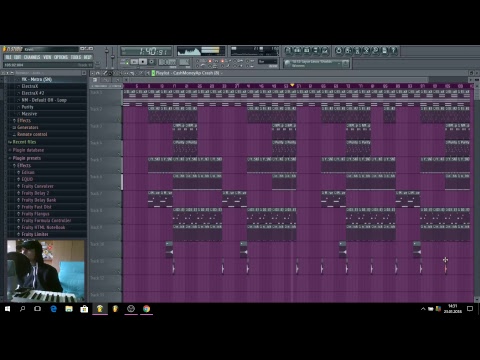Open Google Chrome from the taskbar
The image size is (480, 360).
[146, 309]
